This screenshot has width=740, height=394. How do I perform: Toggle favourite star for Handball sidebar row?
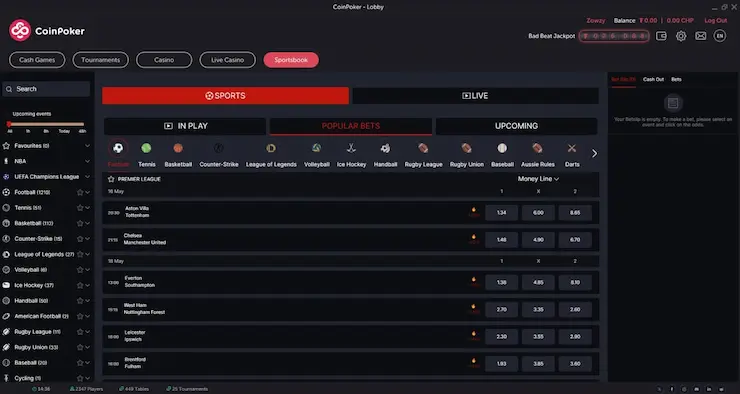click(x=80, y=301)
